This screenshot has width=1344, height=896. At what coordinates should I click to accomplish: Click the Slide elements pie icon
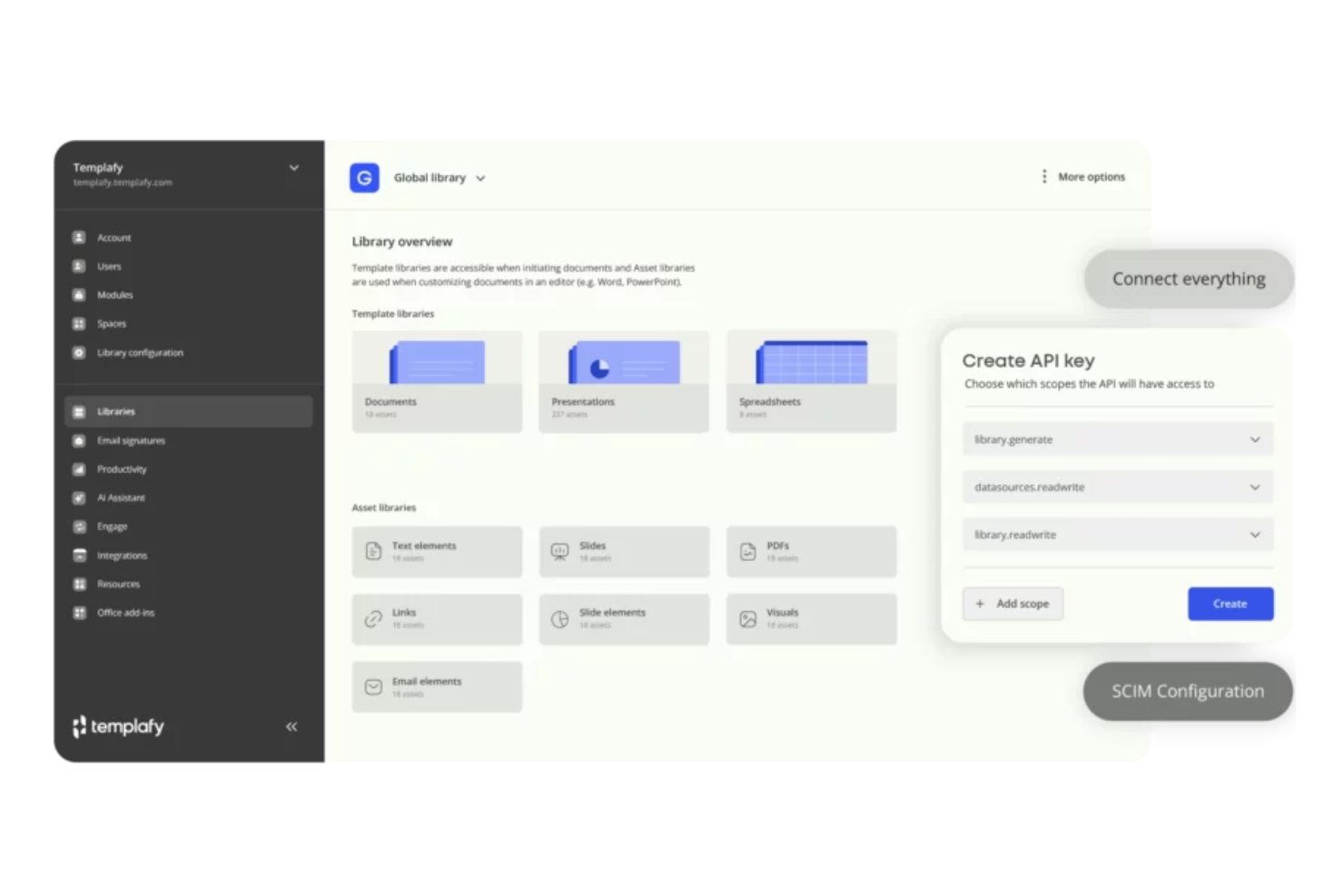[560, 619]
